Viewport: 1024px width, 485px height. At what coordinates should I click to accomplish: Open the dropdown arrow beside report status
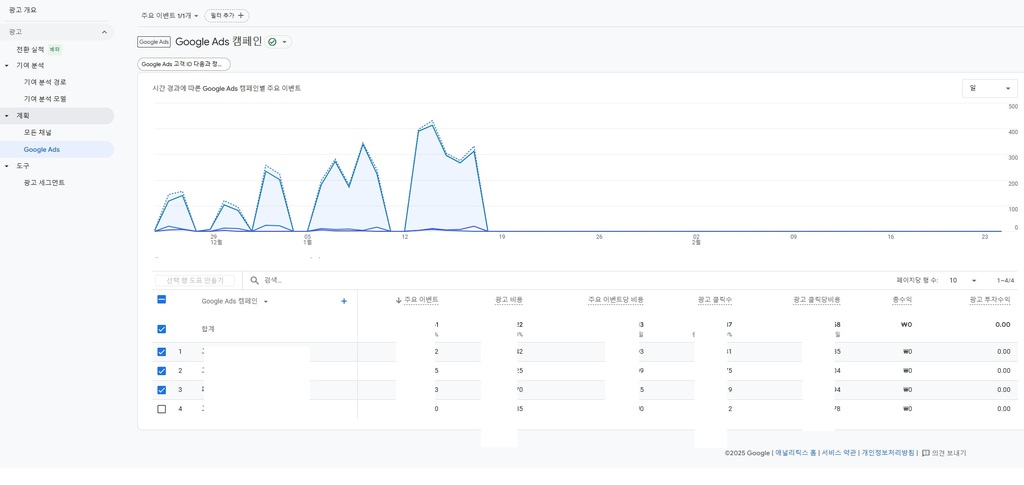(x=284, y=42)
